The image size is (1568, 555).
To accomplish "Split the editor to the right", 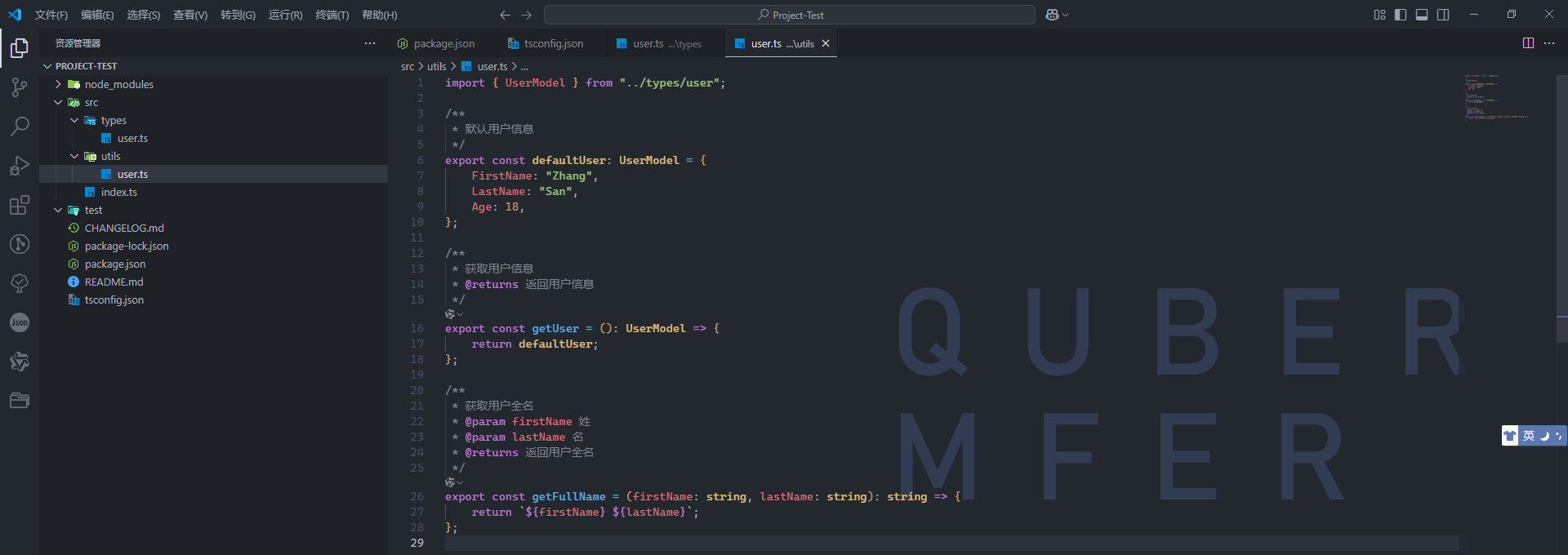I will [x=1528, y=43].
